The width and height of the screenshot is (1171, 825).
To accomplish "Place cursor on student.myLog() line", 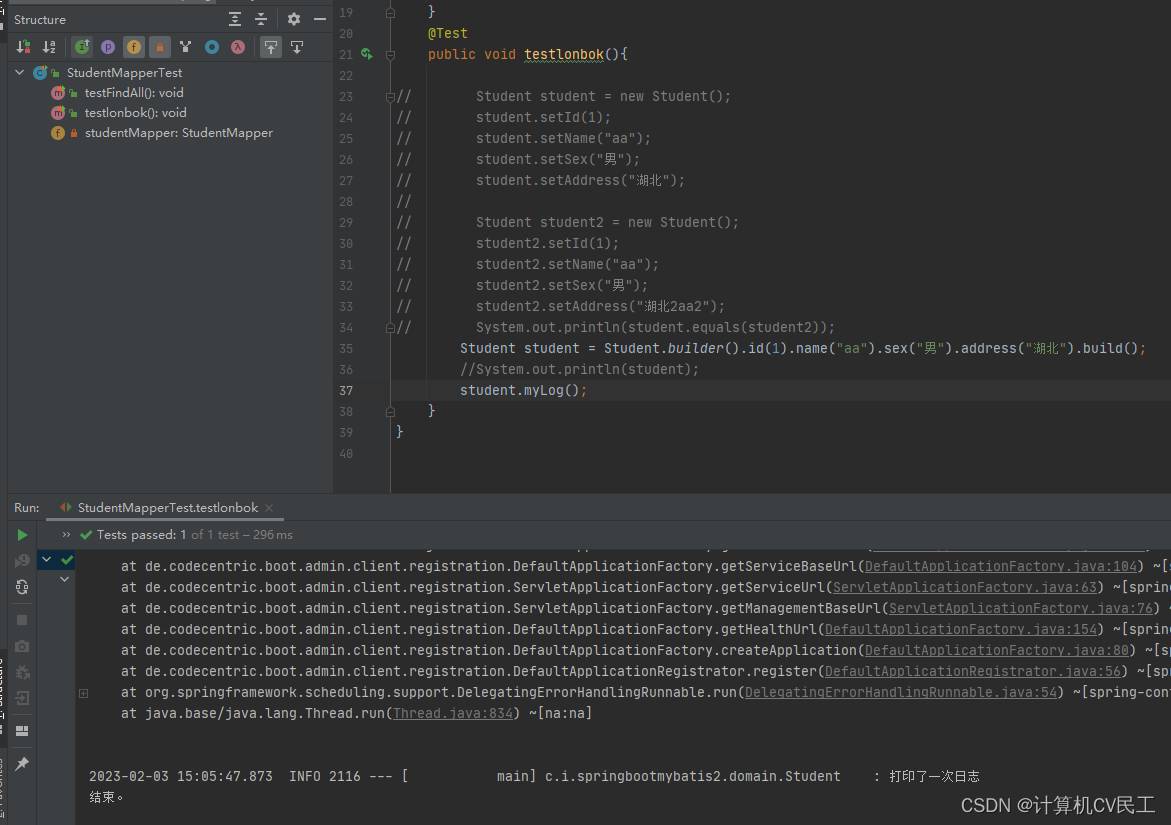I will (523, 390).
